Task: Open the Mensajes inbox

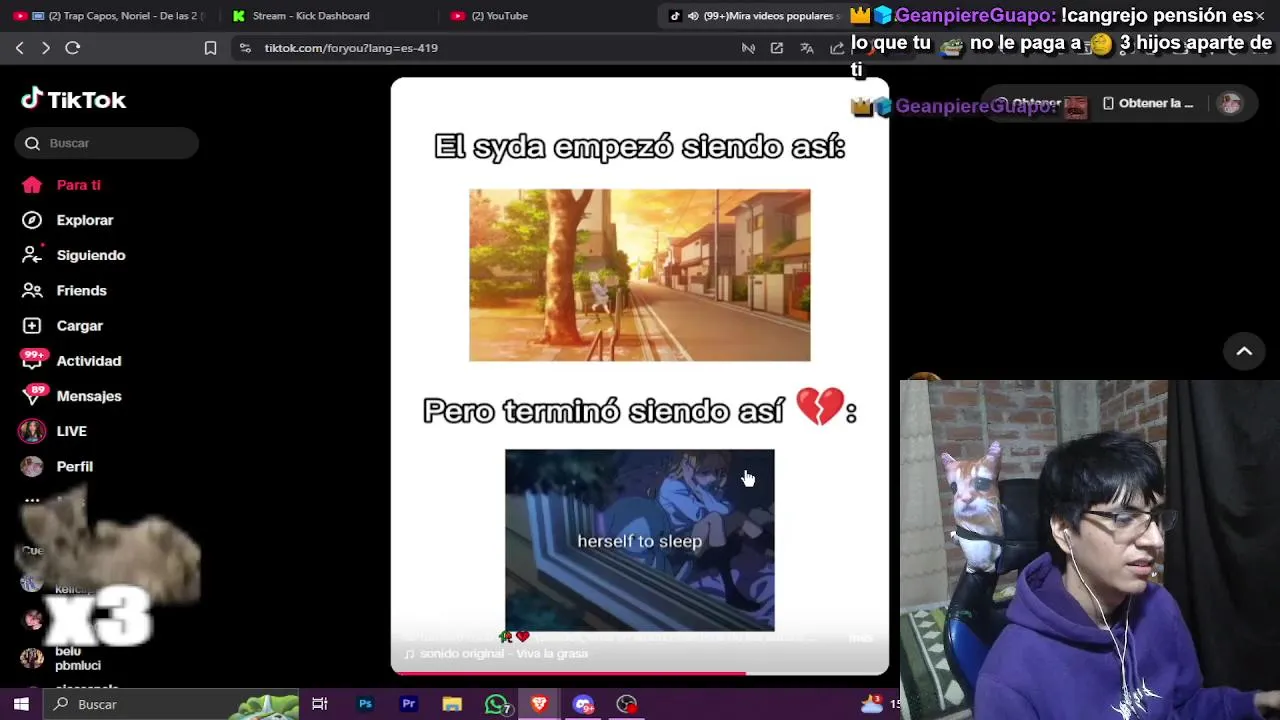Action: (89, 396)
